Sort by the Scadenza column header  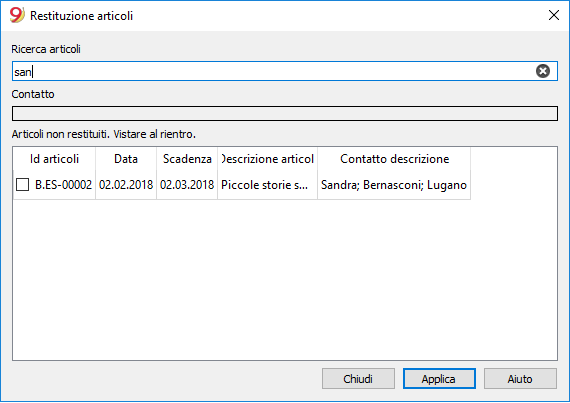[187, 159]
